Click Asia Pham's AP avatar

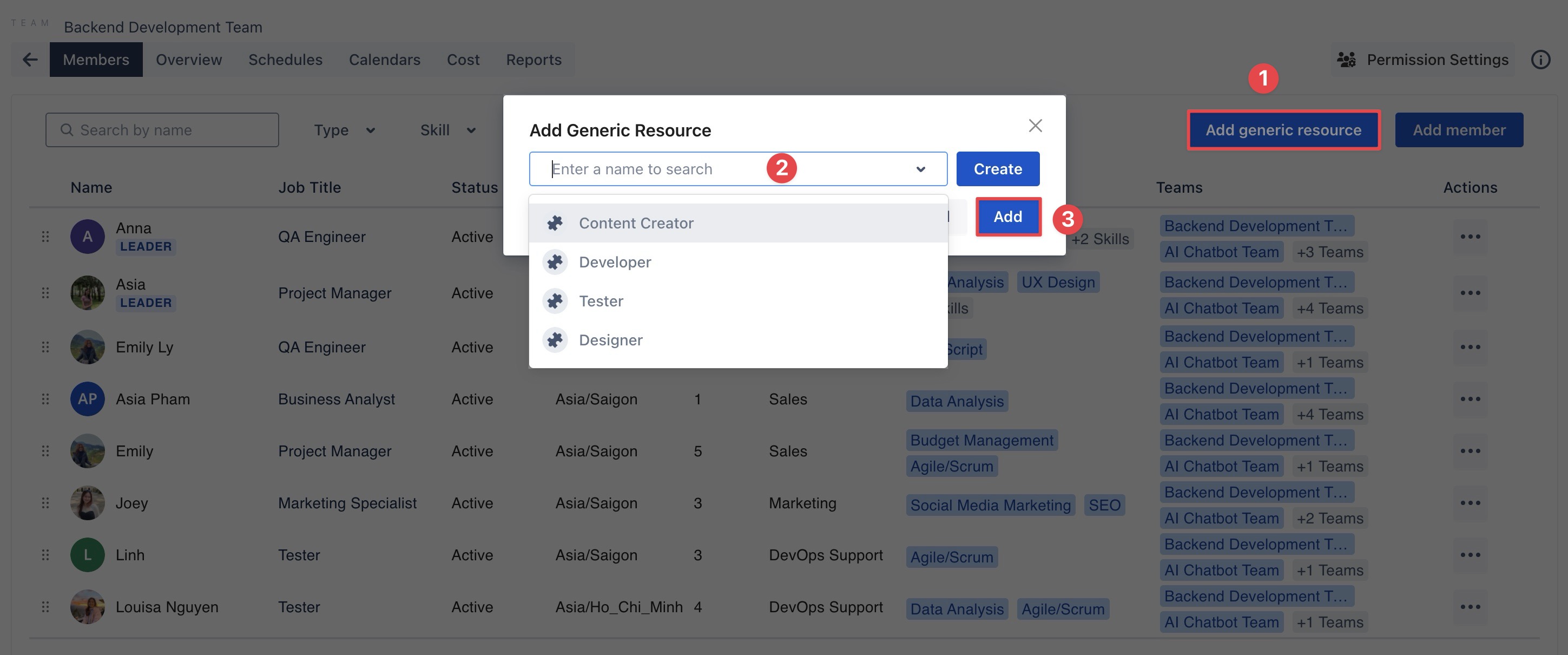[87, 399]
